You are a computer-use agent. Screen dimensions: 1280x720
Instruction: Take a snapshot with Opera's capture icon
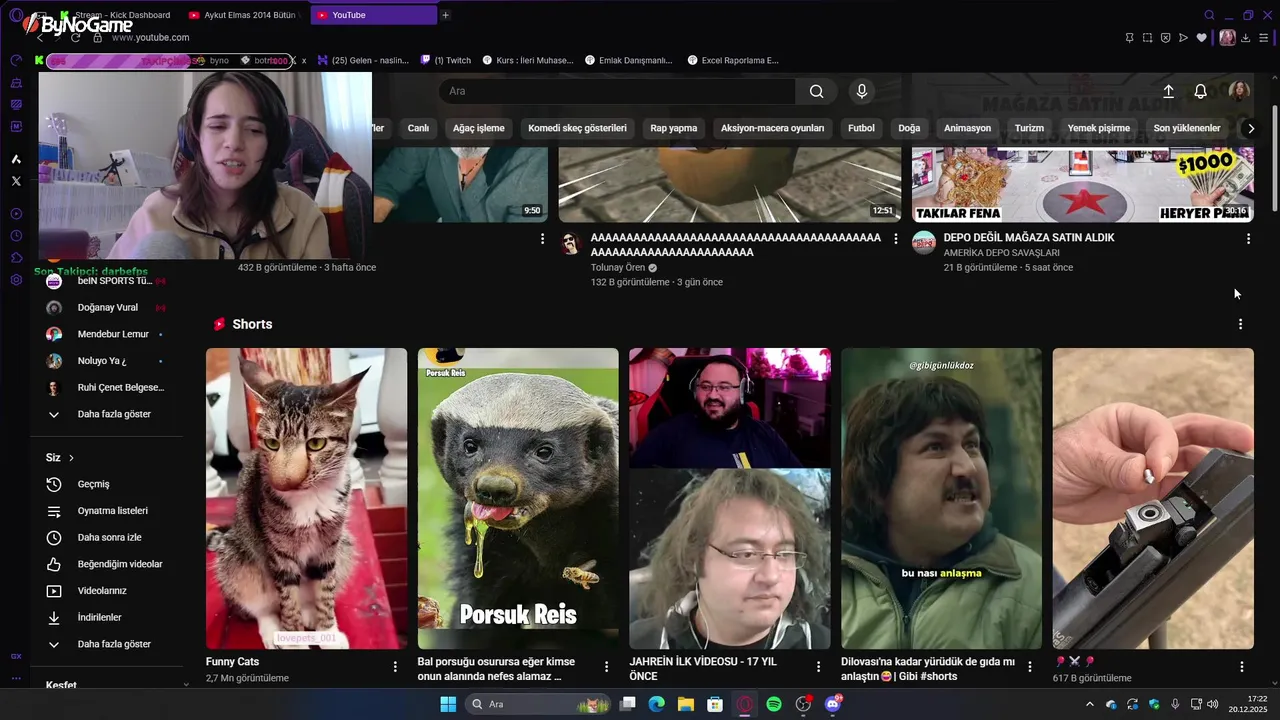point(1147,38)
